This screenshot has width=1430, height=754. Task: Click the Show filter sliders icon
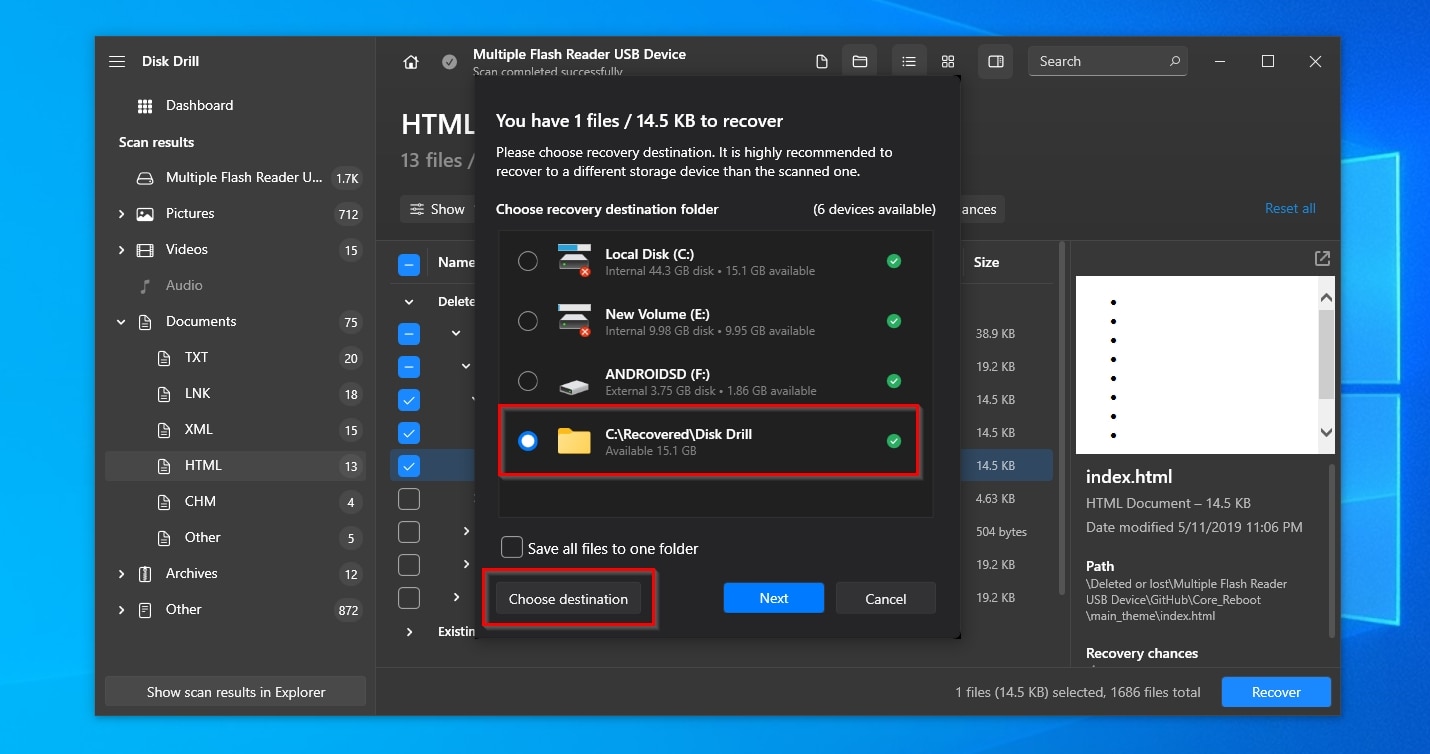point(417,209)
